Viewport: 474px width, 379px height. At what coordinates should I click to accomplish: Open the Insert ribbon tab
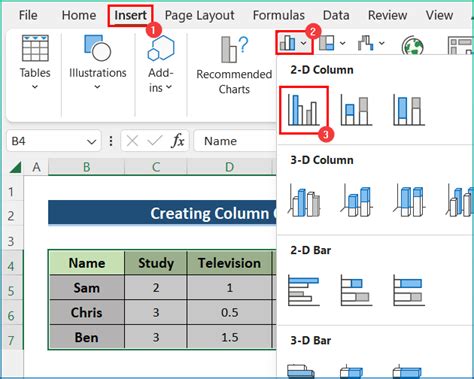point(130,15)
